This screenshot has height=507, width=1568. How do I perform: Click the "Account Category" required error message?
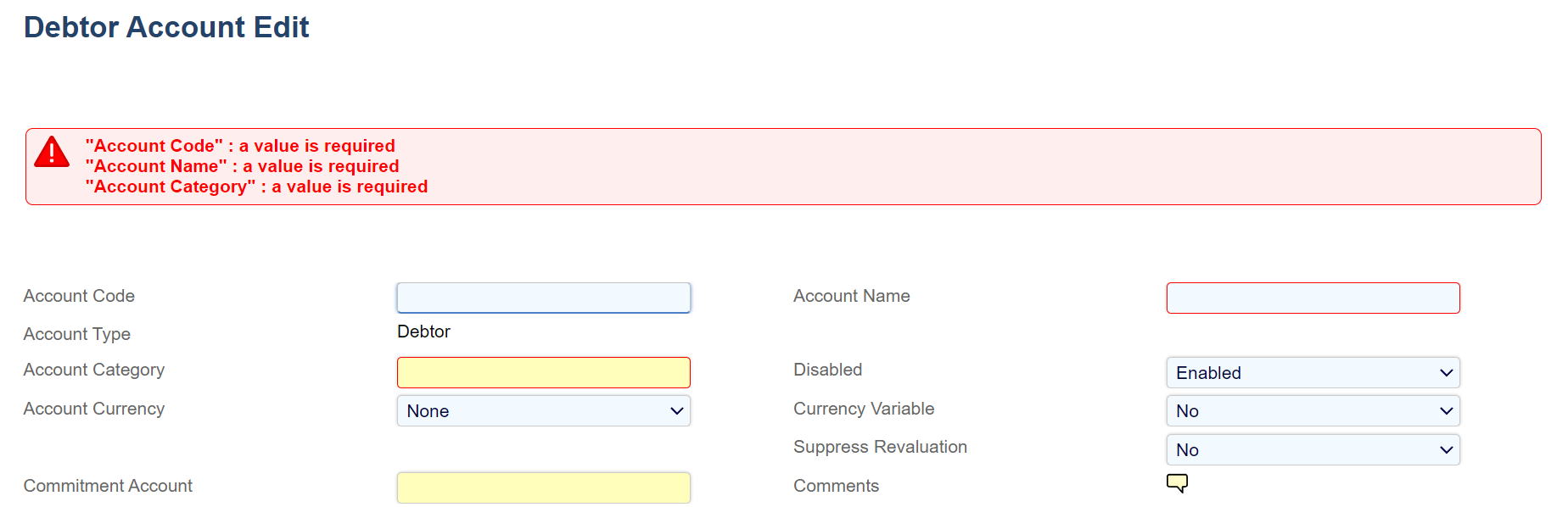(x=256, y=187)
